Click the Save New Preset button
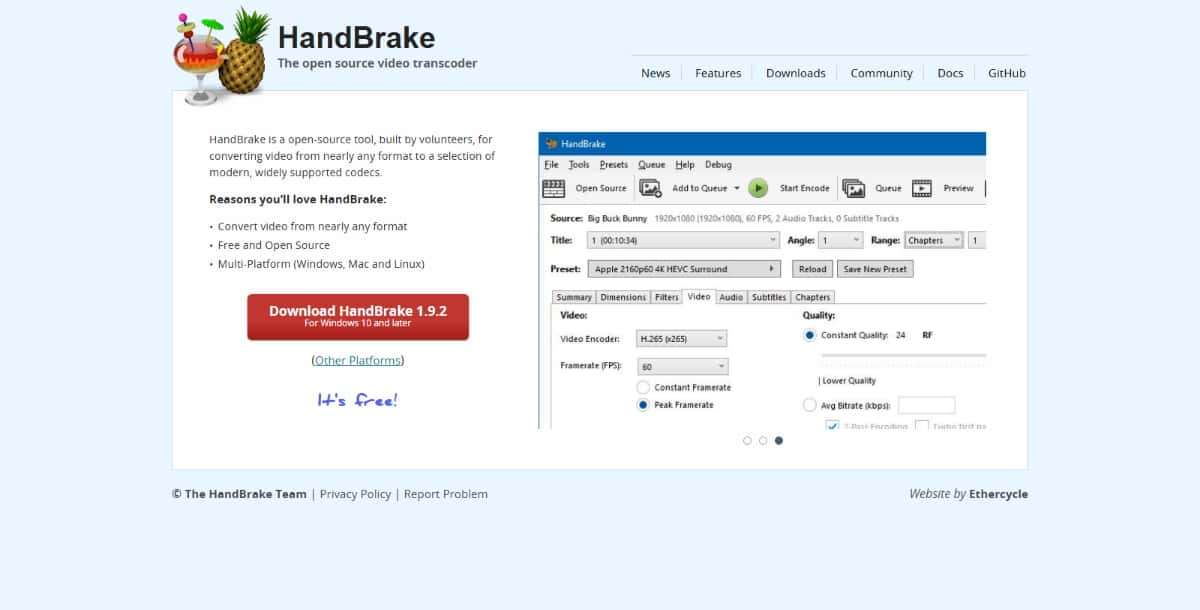 [875, 269]
